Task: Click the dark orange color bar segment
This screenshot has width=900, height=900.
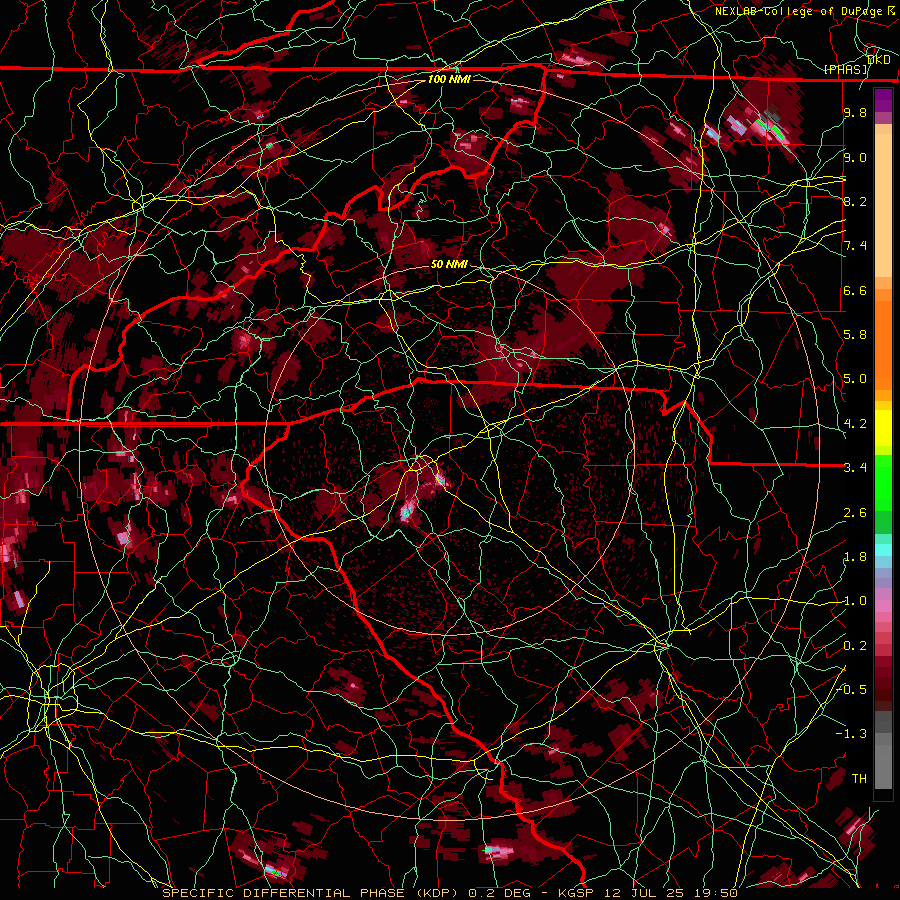Action: [883, 344]
